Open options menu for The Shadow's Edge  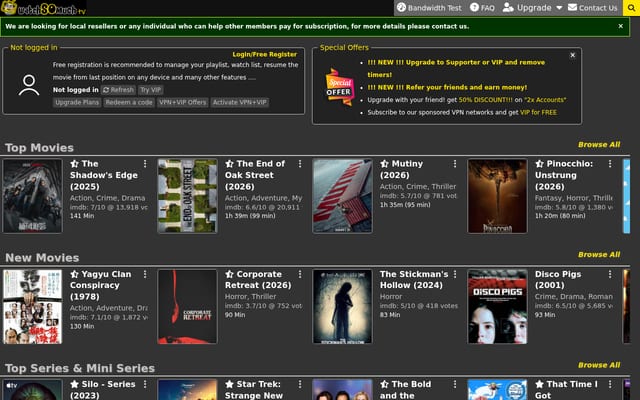[x=145, y=164]
